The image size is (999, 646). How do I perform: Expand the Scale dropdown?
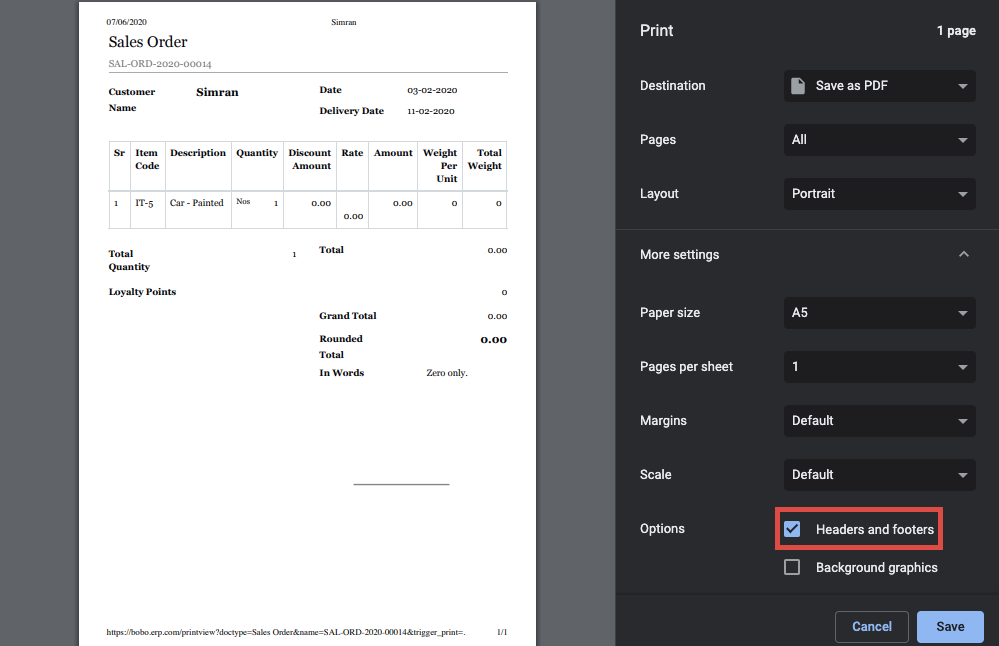tap(879, 475)
